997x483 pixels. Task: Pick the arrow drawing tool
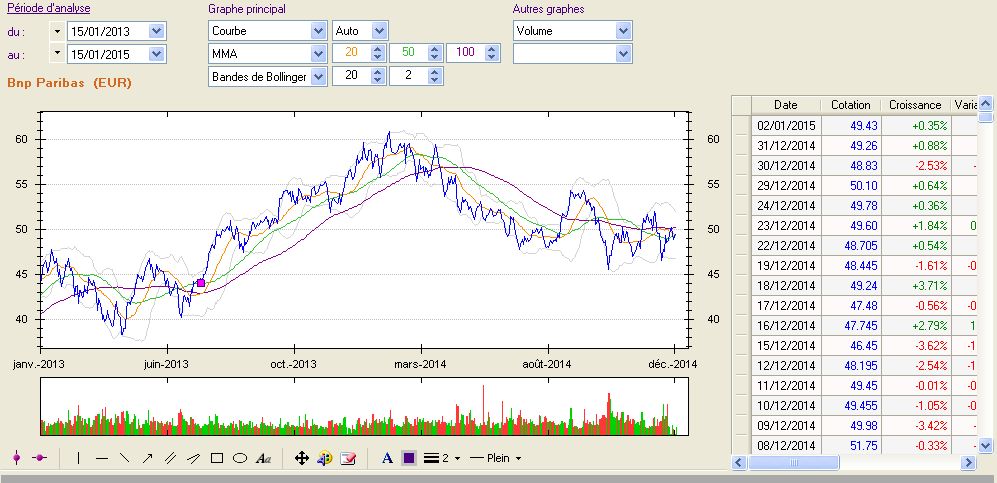(x=147, y=458)
